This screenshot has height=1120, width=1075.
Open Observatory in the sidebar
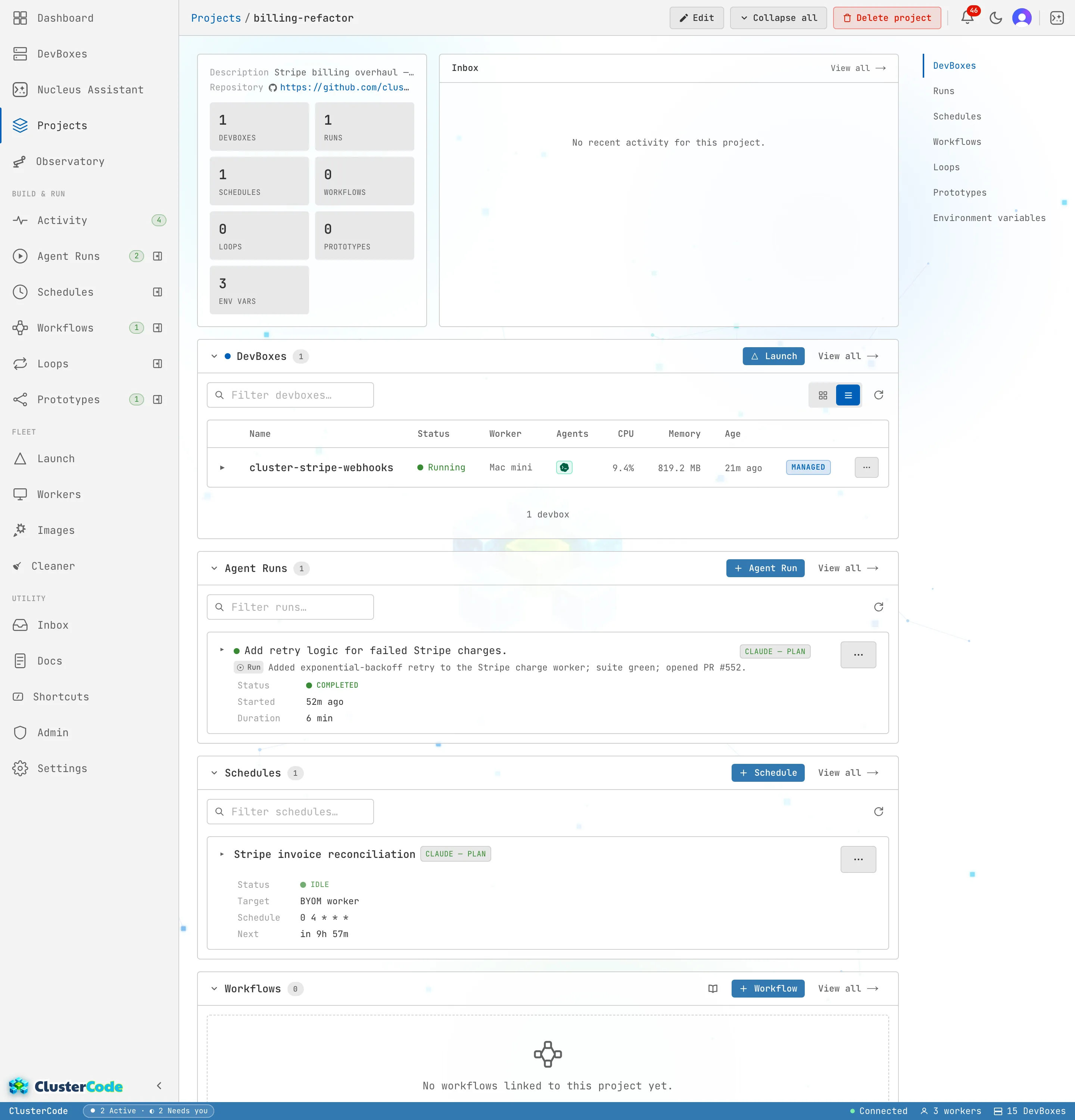click(89, 161)
